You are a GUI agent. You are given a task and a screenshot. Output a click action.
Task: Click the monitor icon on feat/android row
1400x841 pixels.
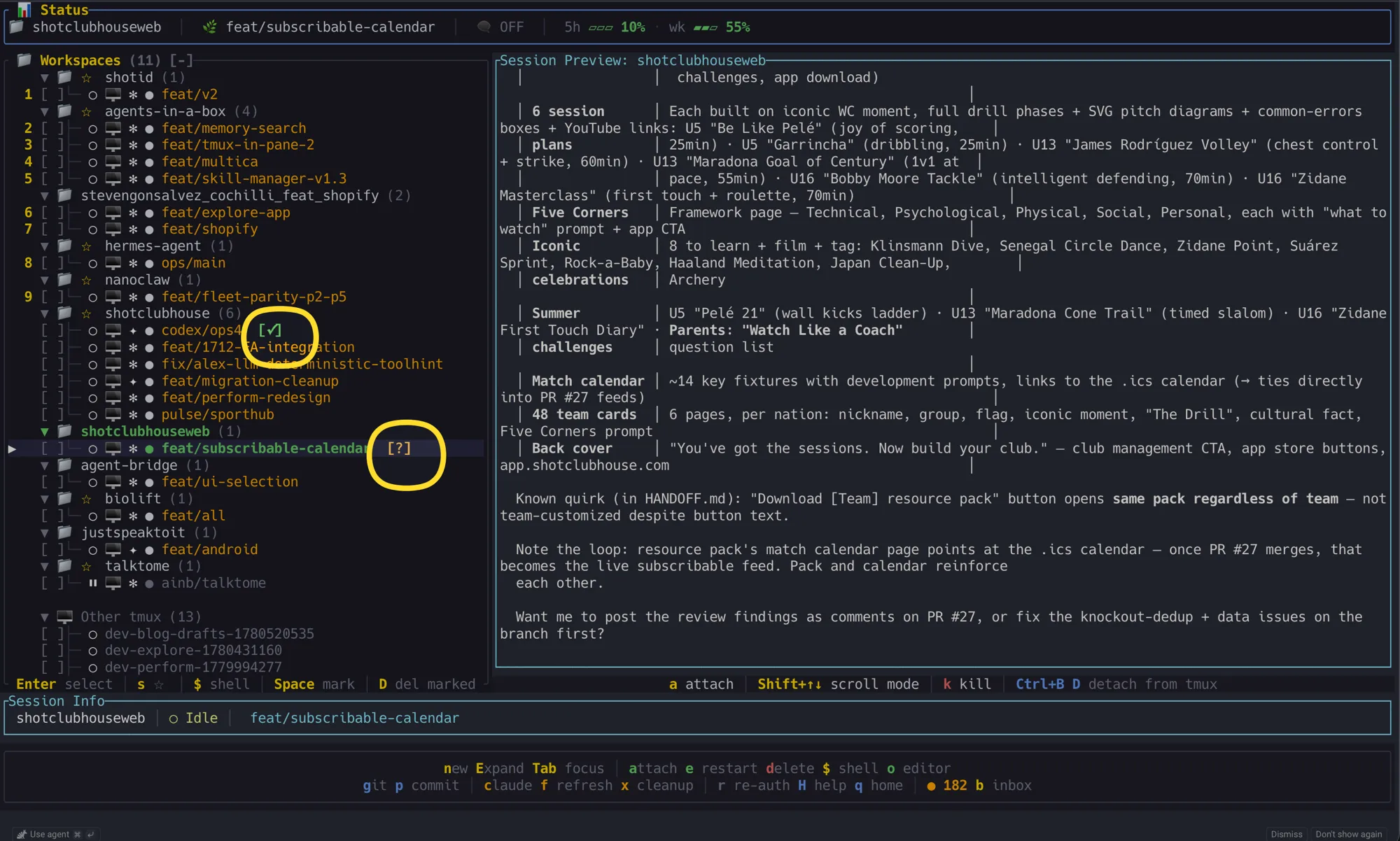[113, 549]
